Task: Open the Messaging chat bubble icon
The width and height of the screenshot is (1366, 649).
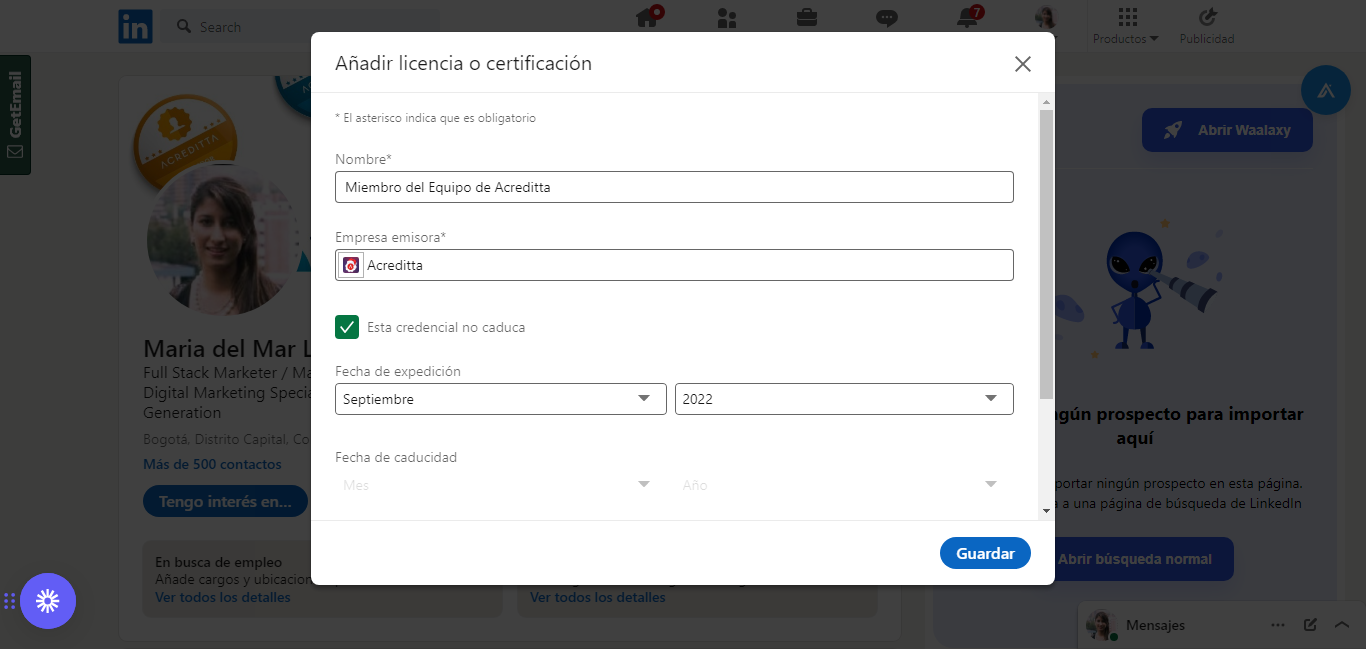Action: pyautogui.click(x=886, y=18)
